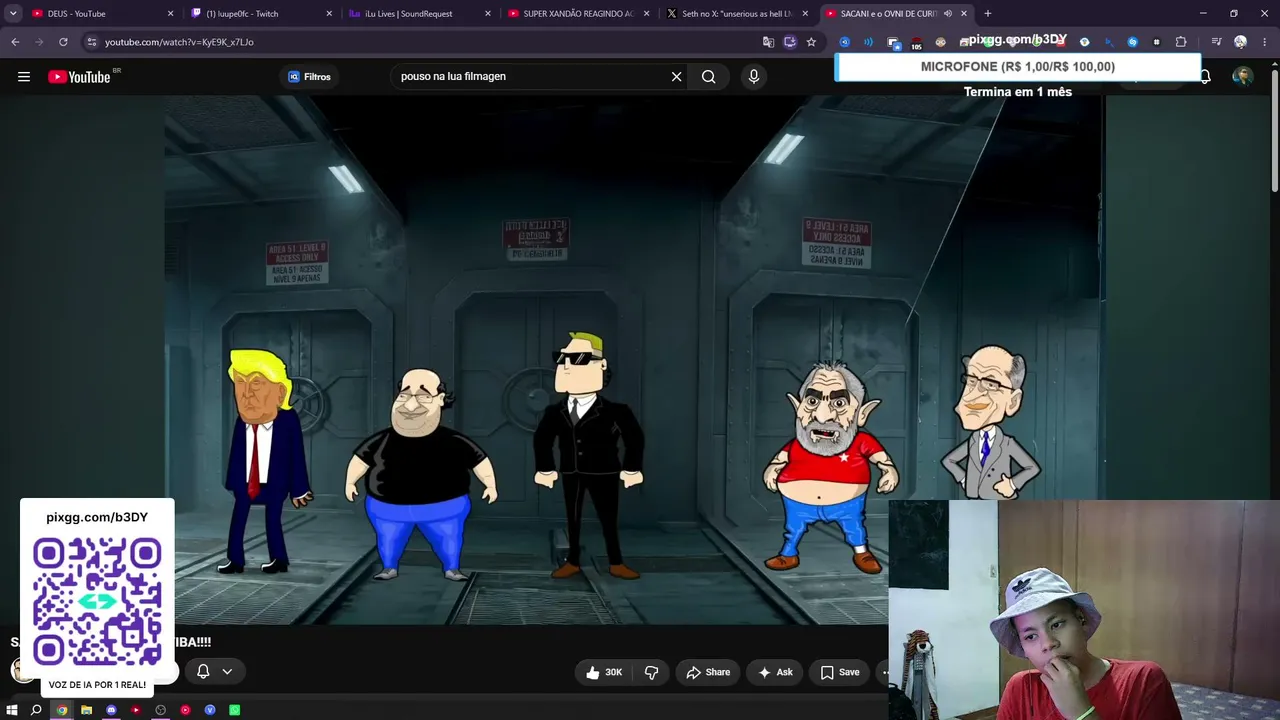This screenshot has width=1280, height=720.
Task: Open the YouTube account avatar menu
Action: pos(1243,77)
